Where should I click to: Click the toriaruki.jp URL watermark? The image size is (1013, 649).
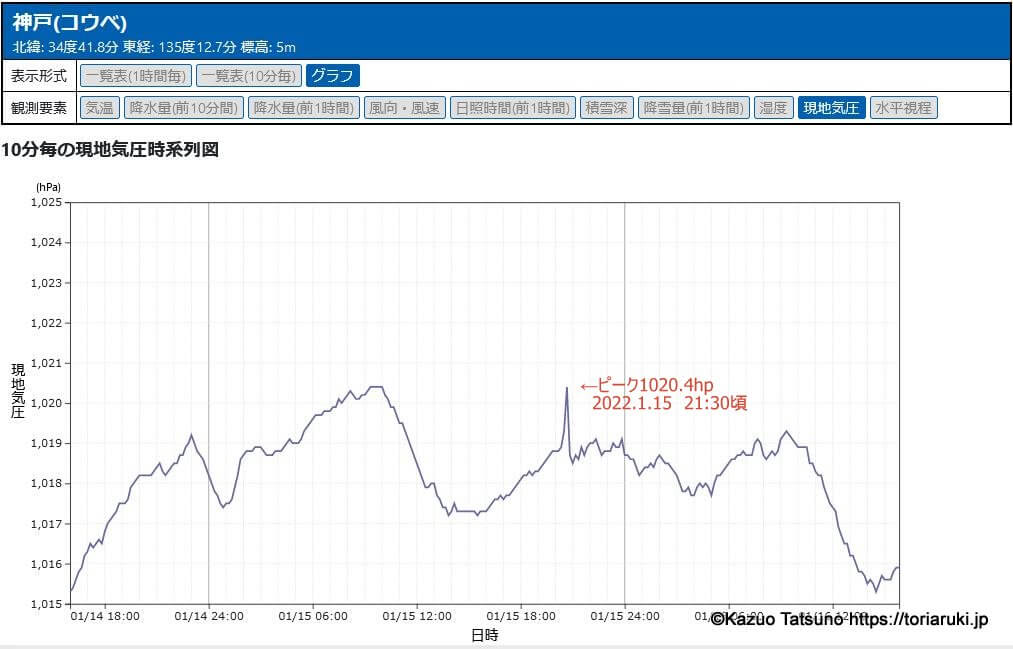[x=918, y=621]
